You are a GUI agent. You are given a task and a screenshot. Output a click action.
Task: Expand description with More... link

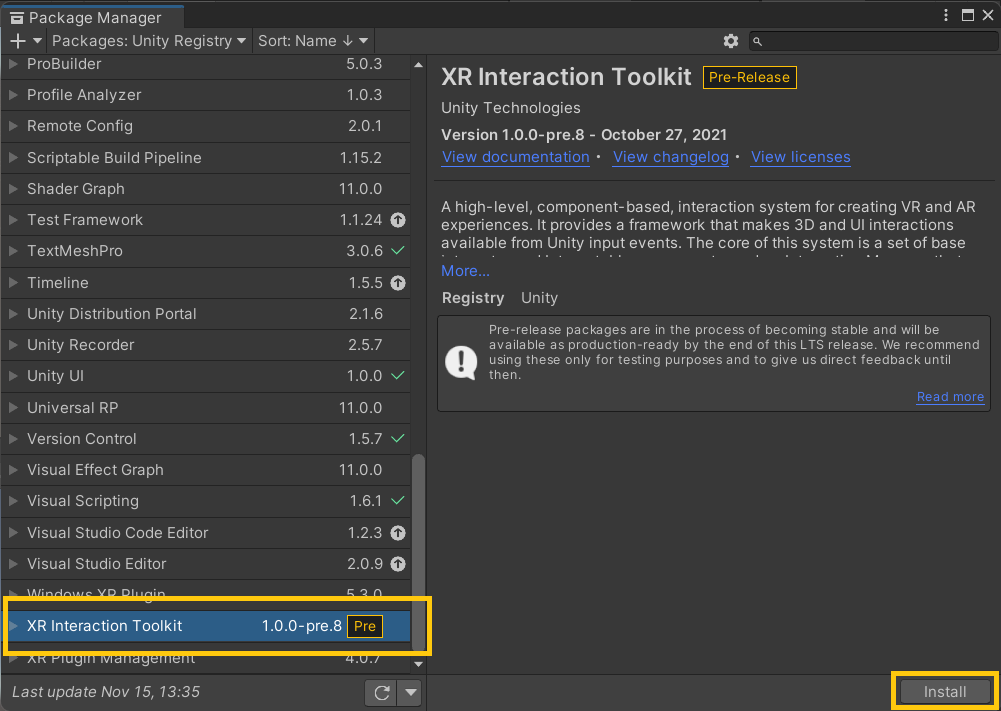pyautogui.click(x=465, y=271)
